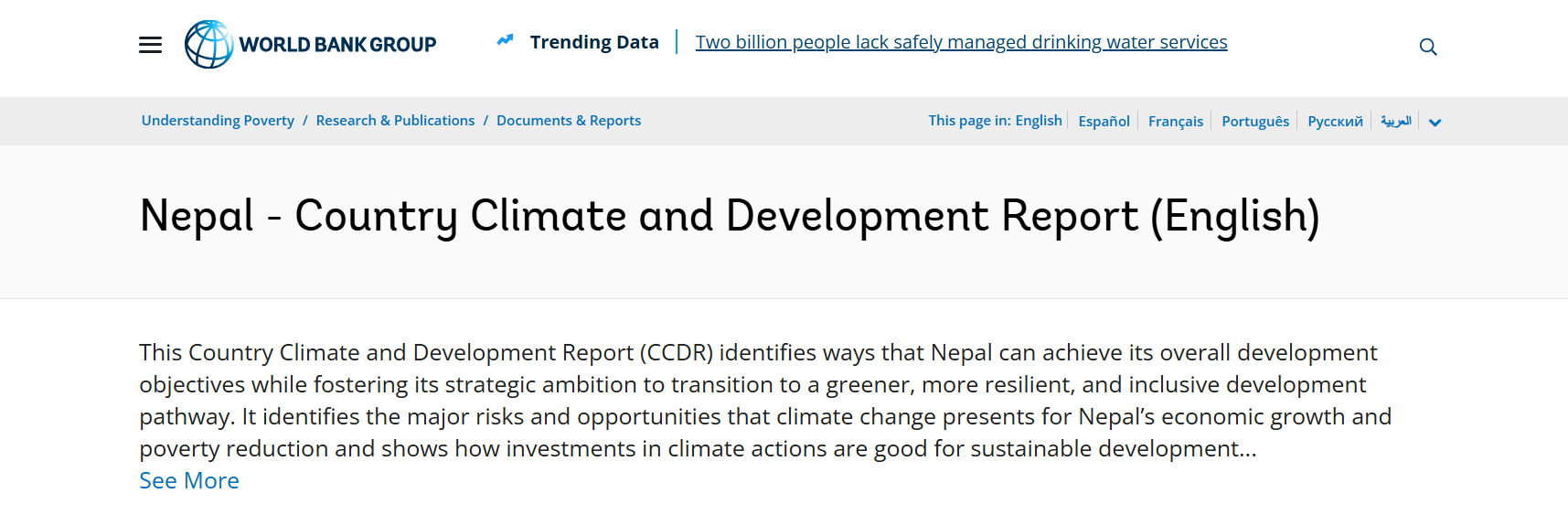Open Research & Publications breadcrumb
Screen dimensions: 1568x515
[395, 121]
